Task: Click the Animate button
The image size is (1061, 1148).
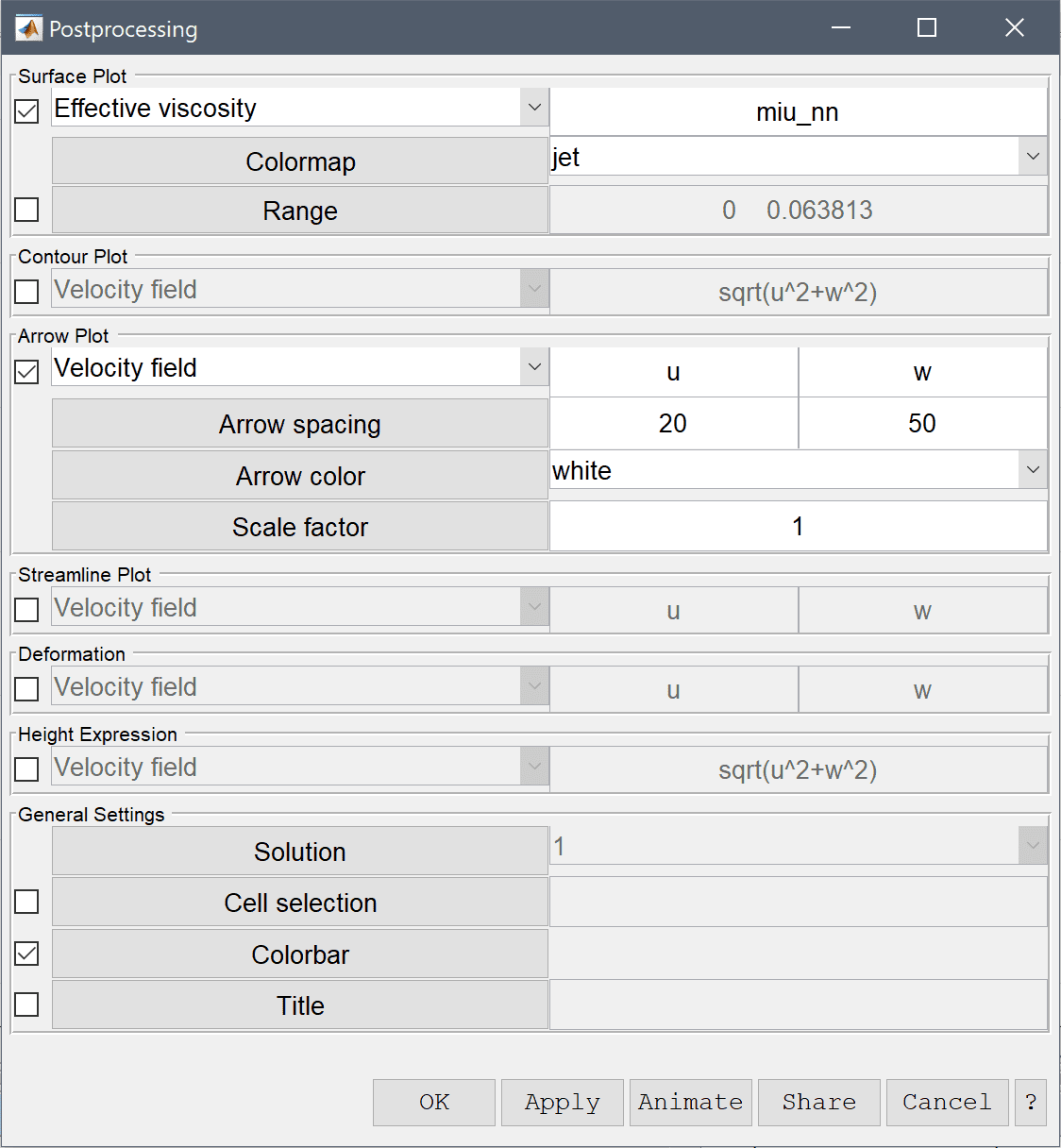Action: coord(691,1103)
